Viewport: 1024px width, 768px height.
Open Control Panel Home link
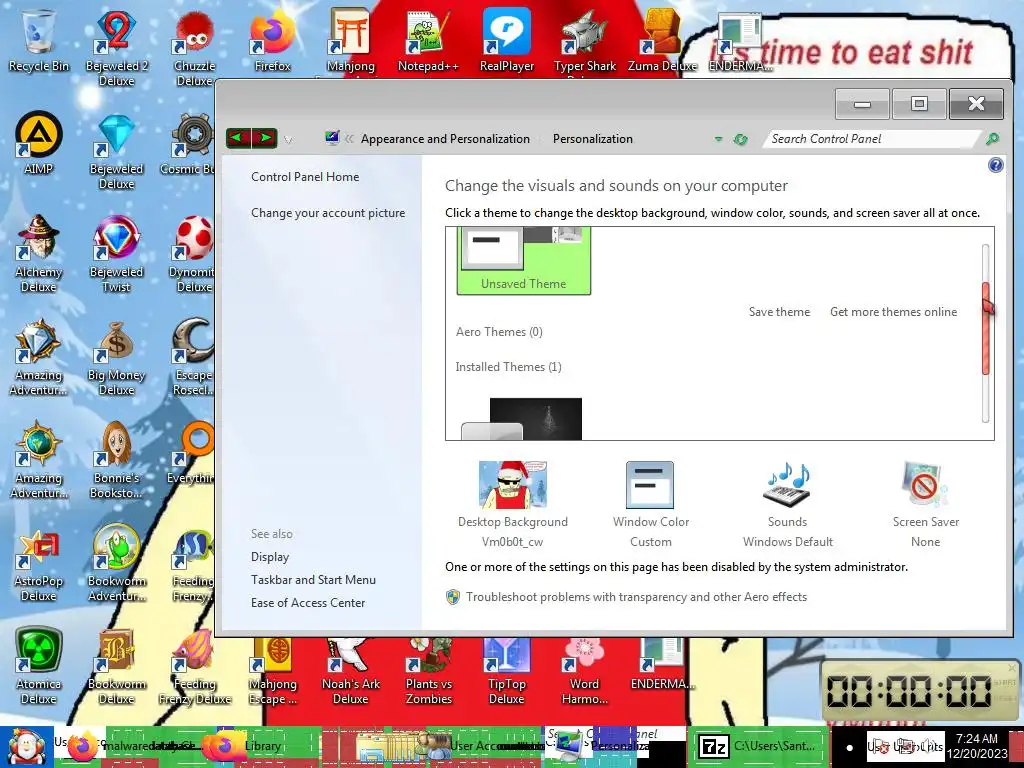click(305, 176)
